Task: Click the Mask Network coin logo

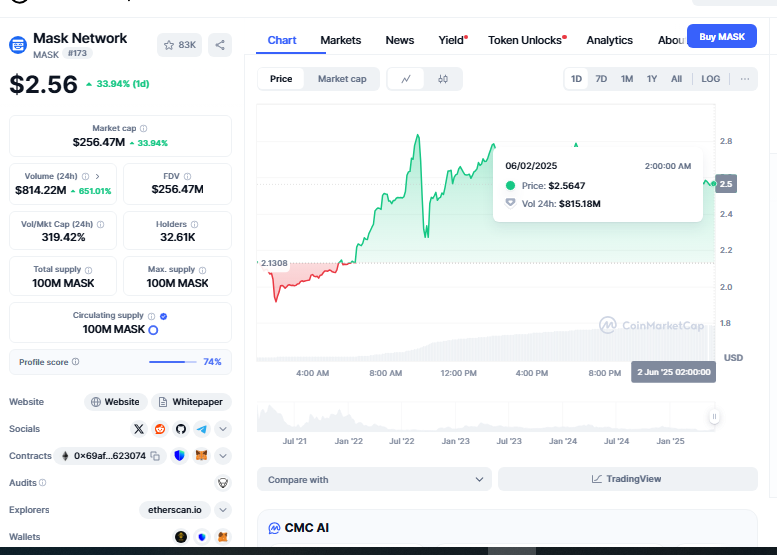Action: click(x=18, y=45)
